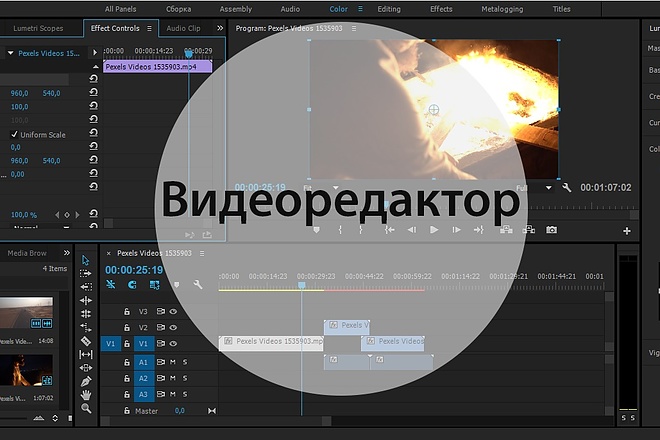This screenshot has height=440, width=660.
Task: Expand the Pexels Videos 15... clip disclosure triangle
Action: click(x=11, y=53)
